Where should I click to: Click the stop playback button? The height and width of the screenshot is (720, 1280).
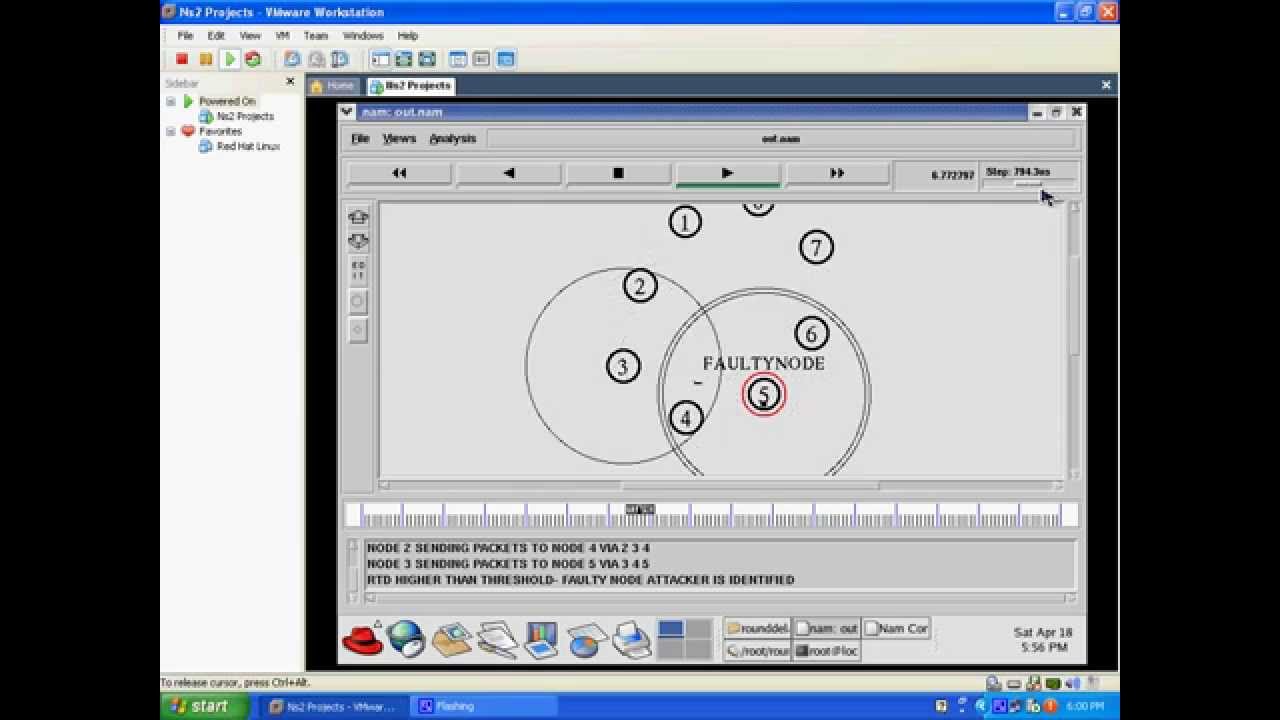click(618, 174)
